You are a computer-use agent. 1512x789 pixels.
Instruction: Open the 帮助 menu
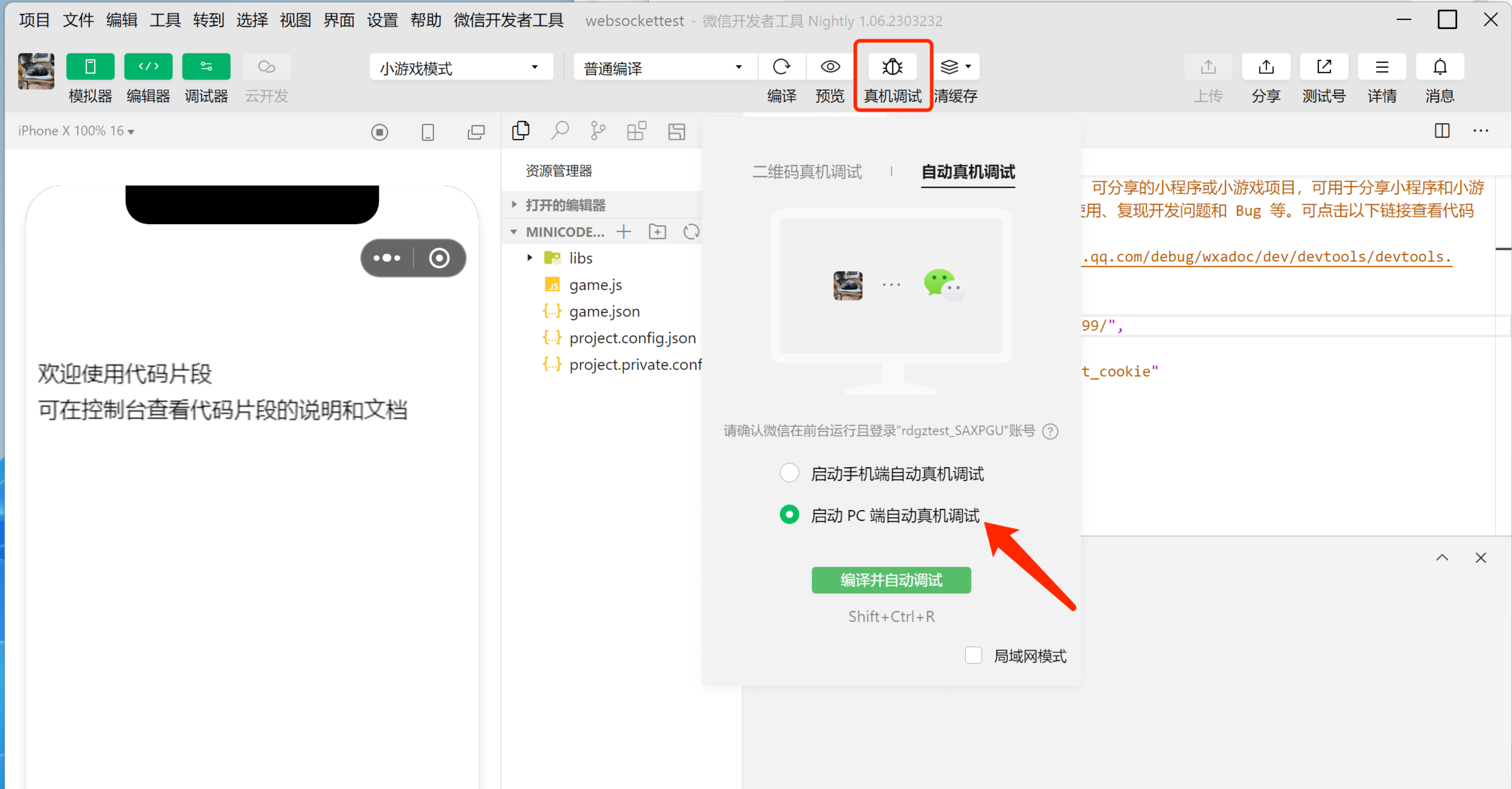pyautogui.click(x=426, y=21)
